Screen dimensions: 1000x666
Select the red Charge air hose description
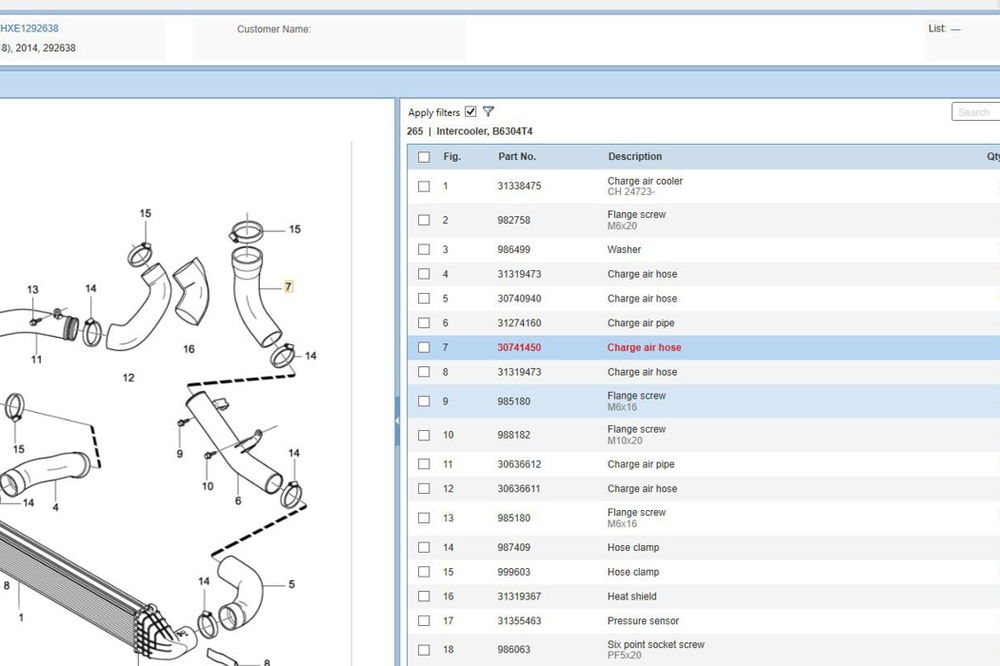(645, 348)
